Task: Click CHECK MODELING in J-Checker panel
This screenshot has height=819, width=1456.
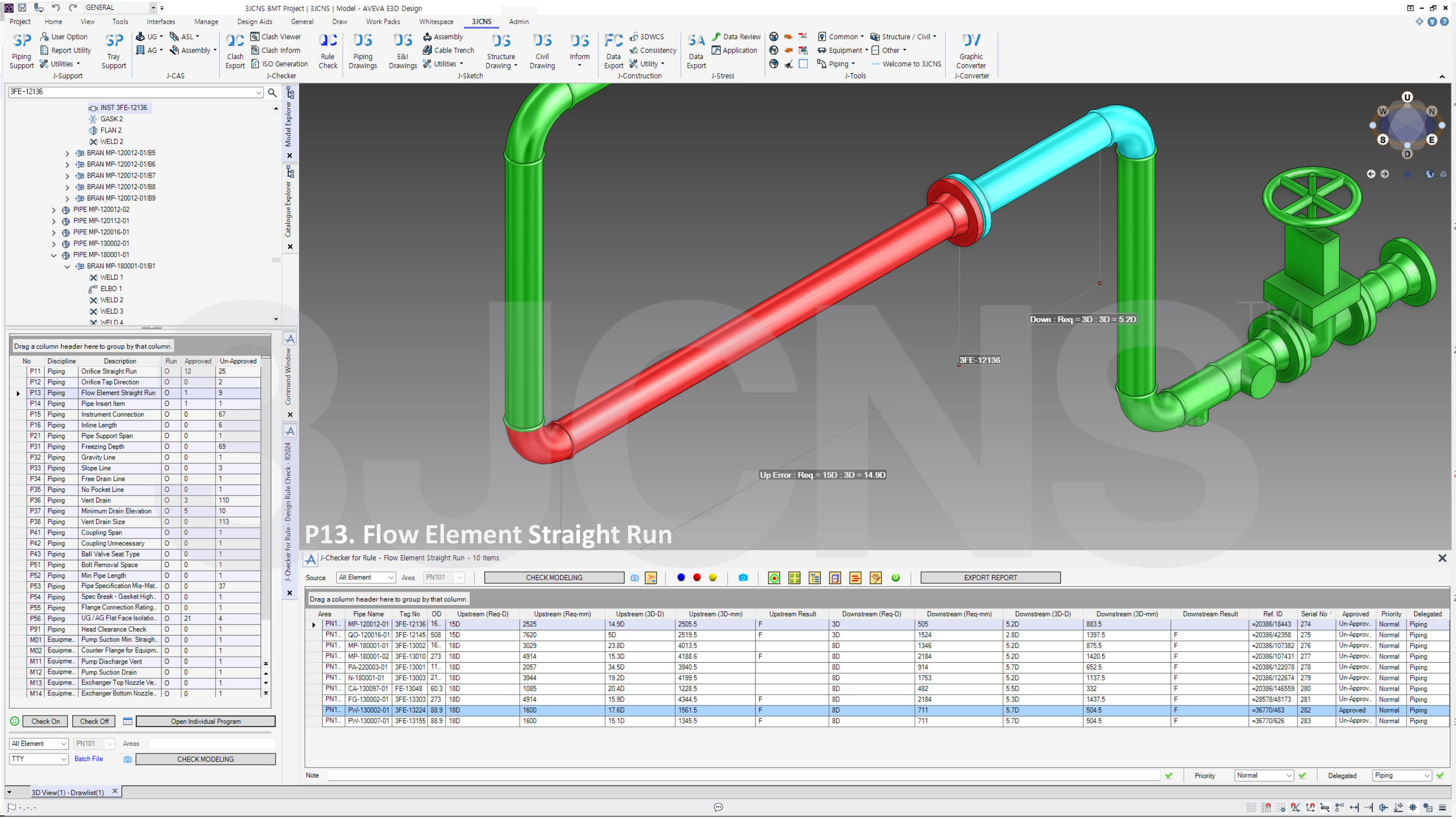Action: click(554, 578)
